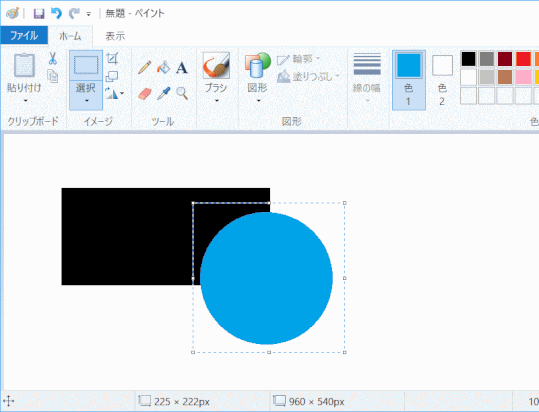
Task: Click the rectangular 選択 tool icon
Action: (x=86, y=65)
